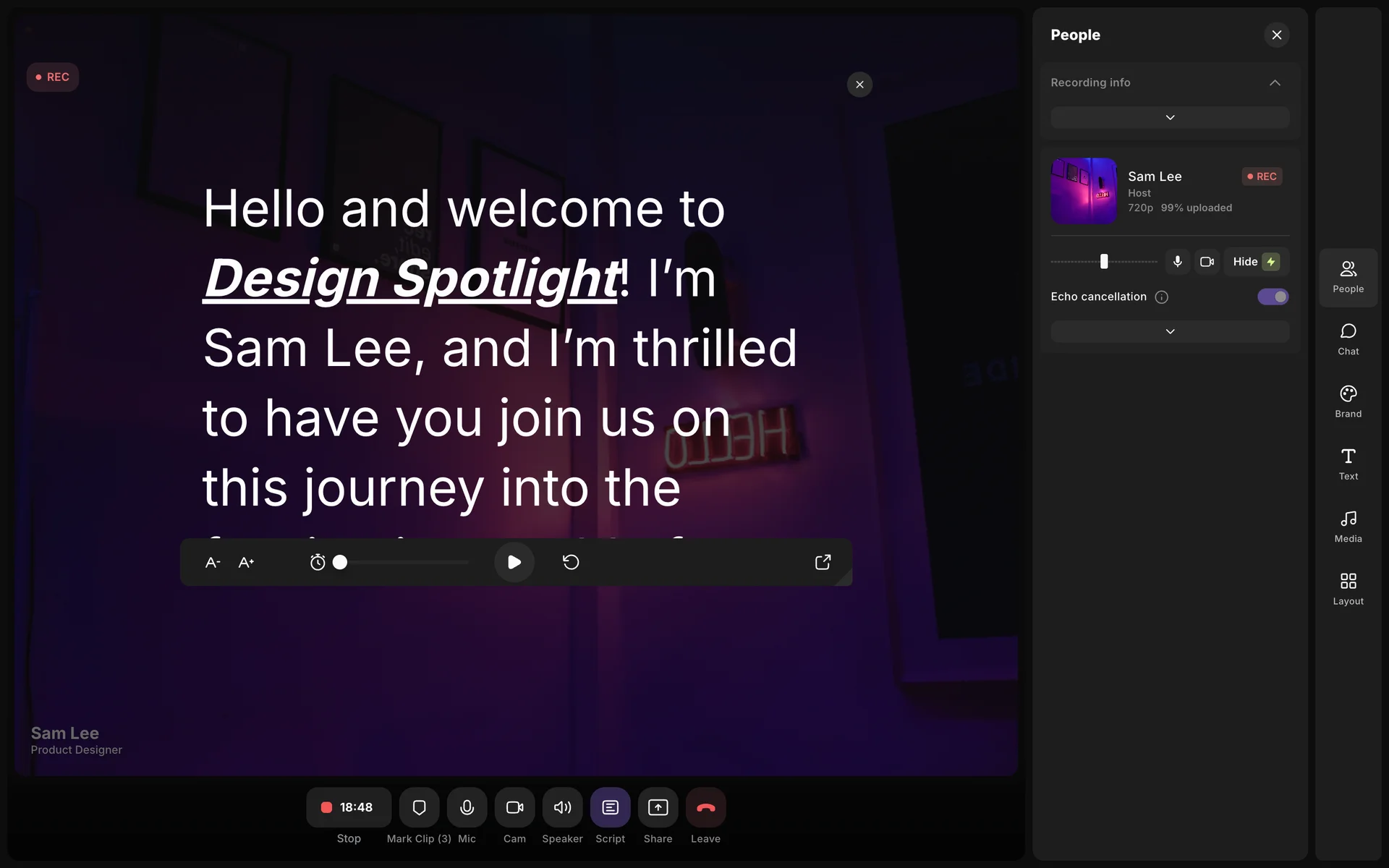Stop the recording at 18:48

pos(348,807)
